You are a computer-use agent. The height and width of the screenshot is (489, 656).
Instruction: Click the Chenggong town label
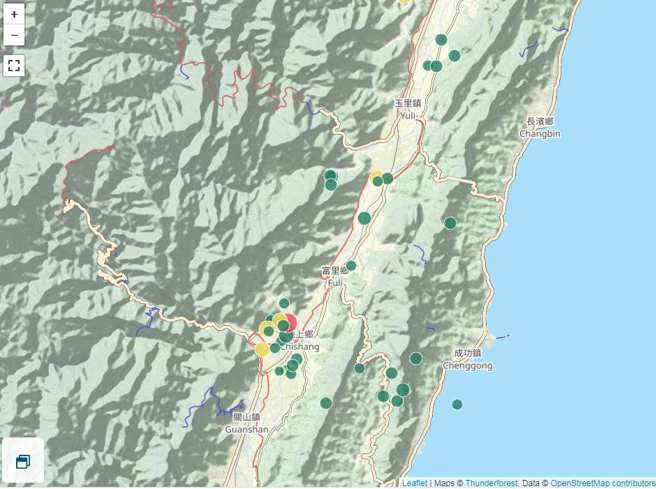click(467, 360)
